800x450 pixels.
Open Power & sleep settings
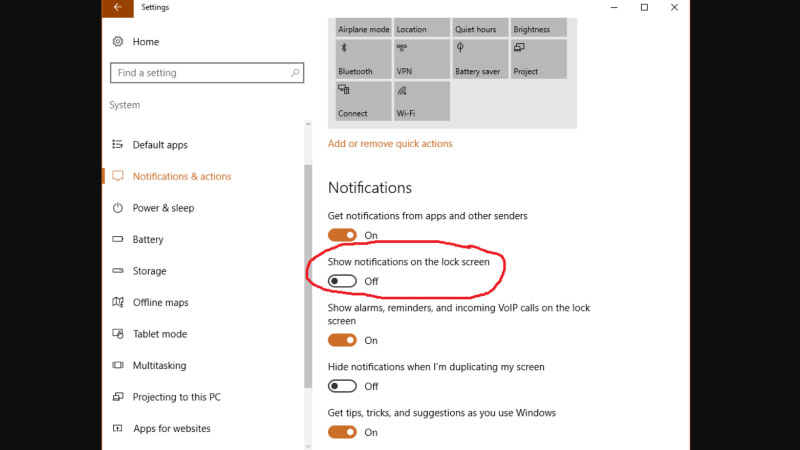[x=163, y=208]
